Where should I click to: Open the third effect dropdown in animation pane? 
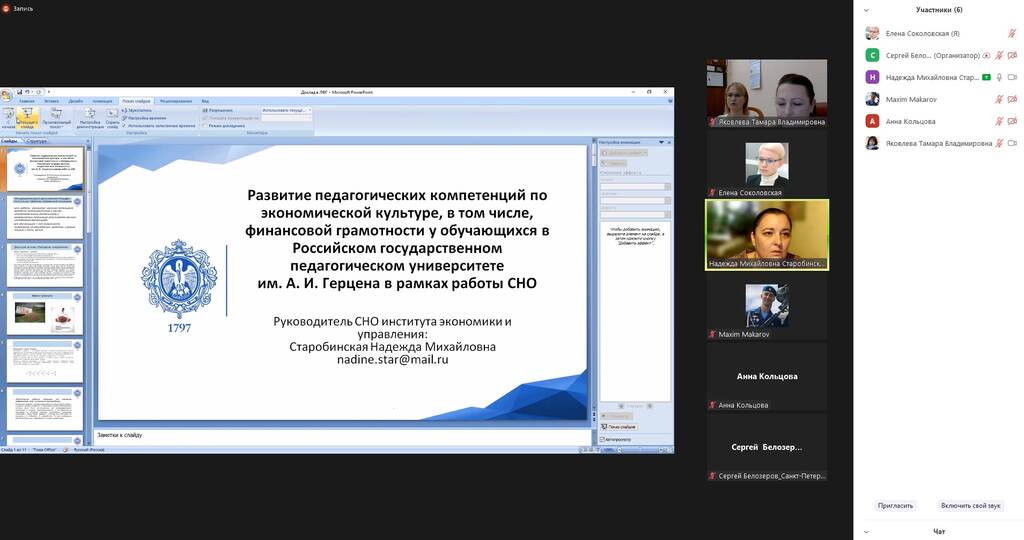point(635,214)
